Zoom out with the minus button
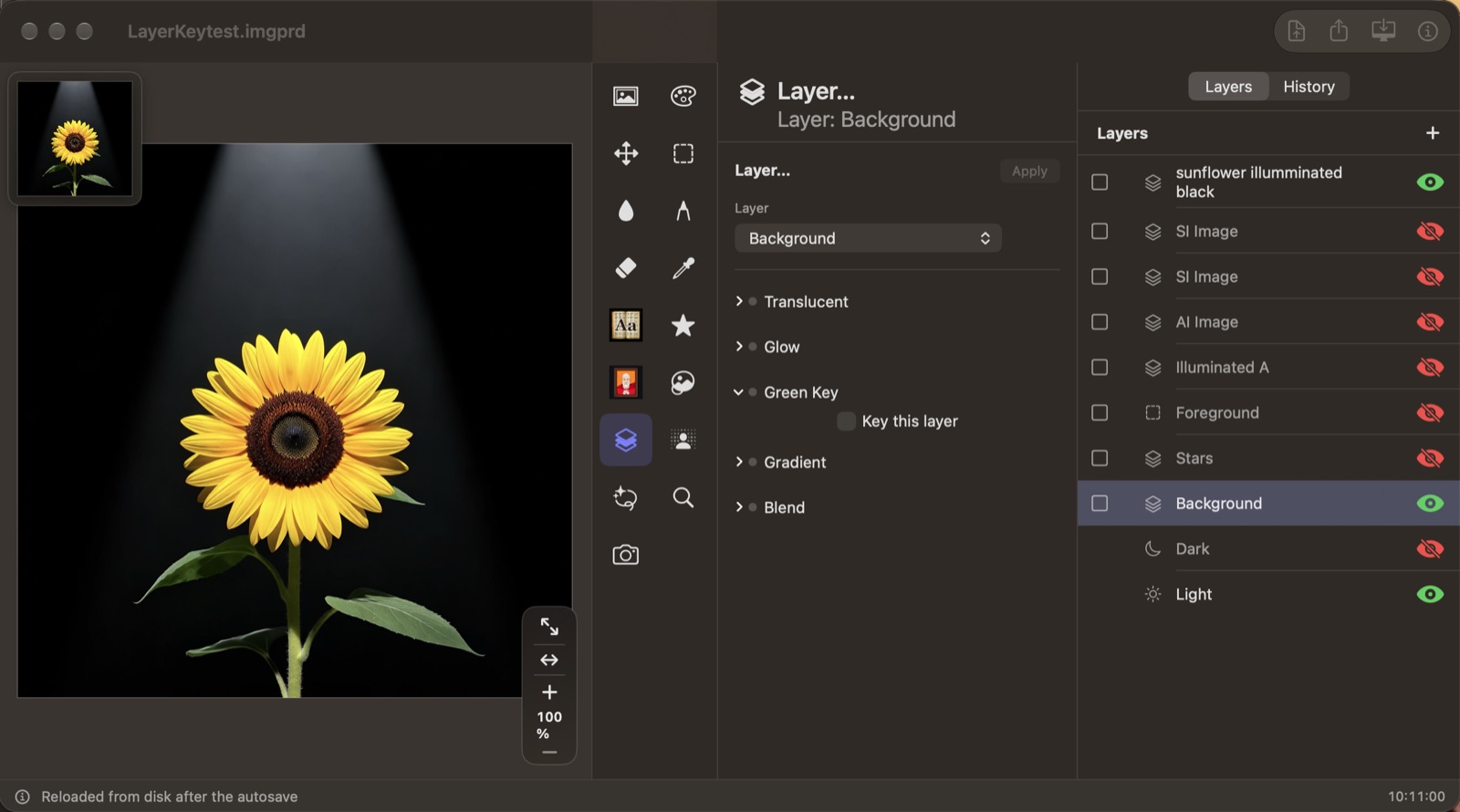Image resolution: width=1460 pixels, height=812 pixels. pyautogui.click(x=549, y=753)
